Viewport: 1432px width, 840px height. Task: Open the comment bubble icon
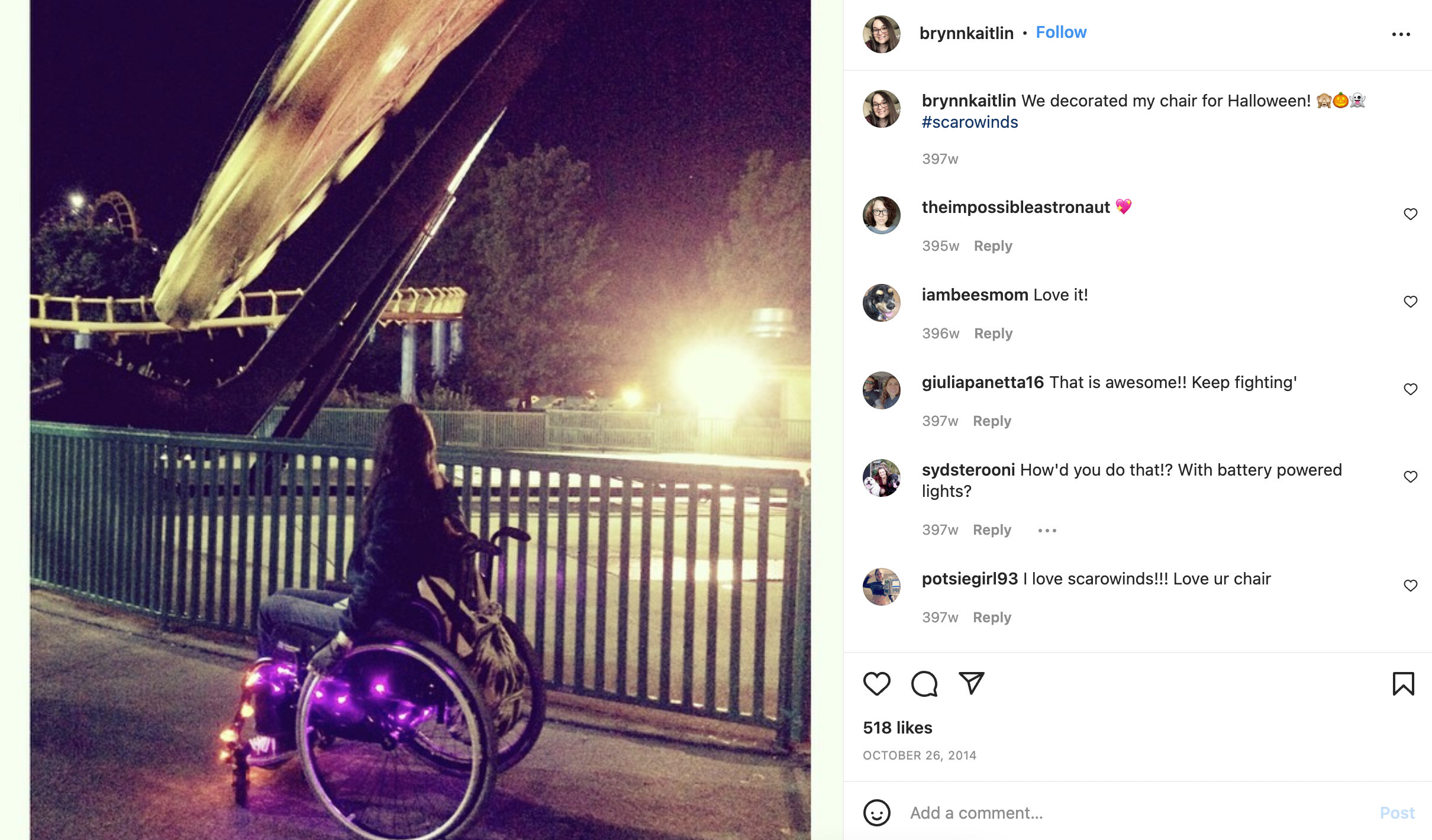click(924, 684)
